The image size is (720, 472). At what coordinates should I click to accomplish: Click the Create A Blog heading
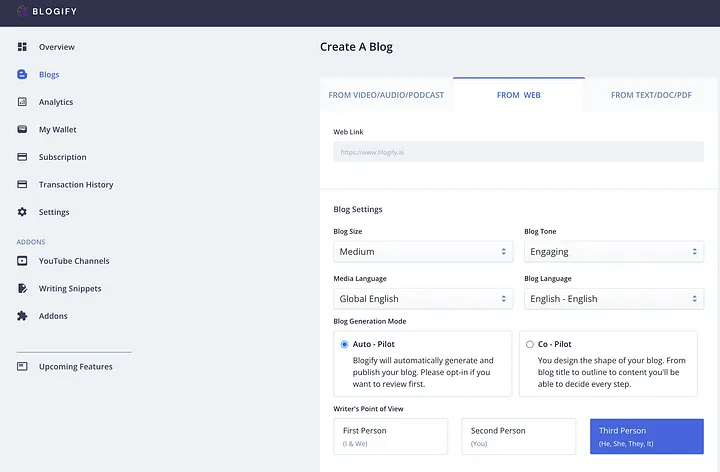(356, 47)
